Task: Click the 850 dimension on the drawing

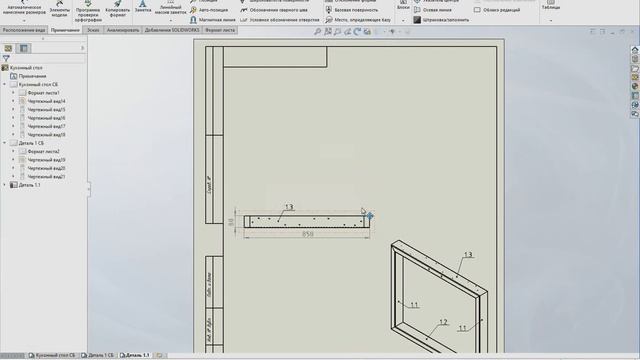Action: point(308,234)
